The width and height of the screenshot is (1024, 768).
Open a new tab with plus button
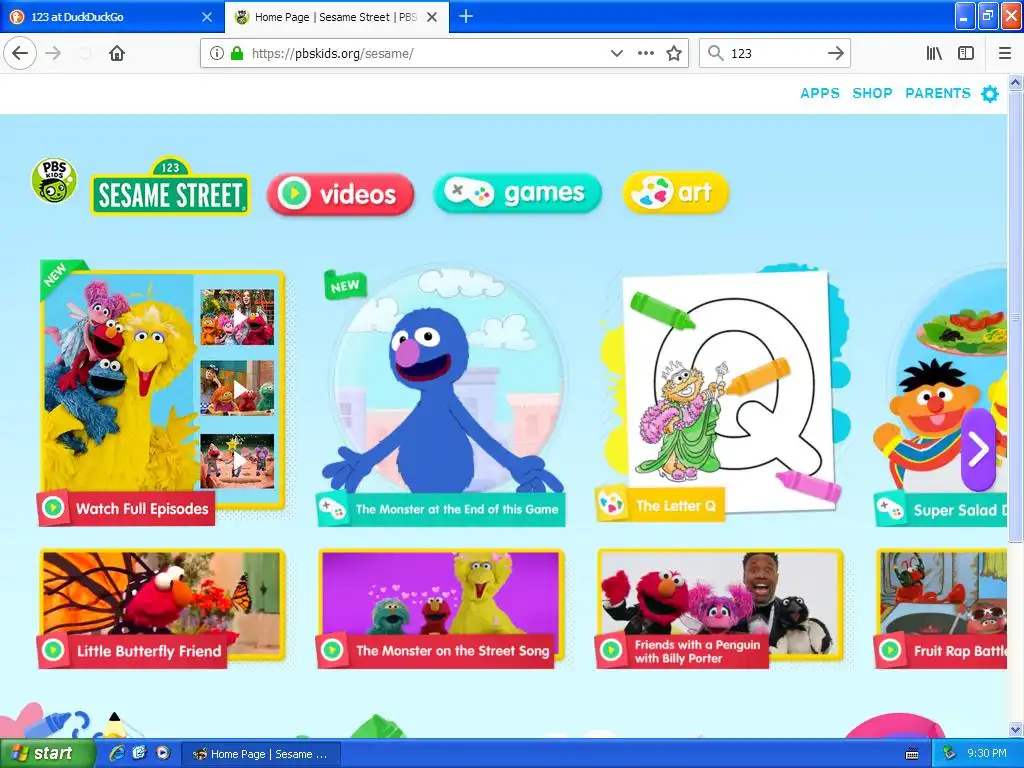pyautogui.click(x=466, y=16)
